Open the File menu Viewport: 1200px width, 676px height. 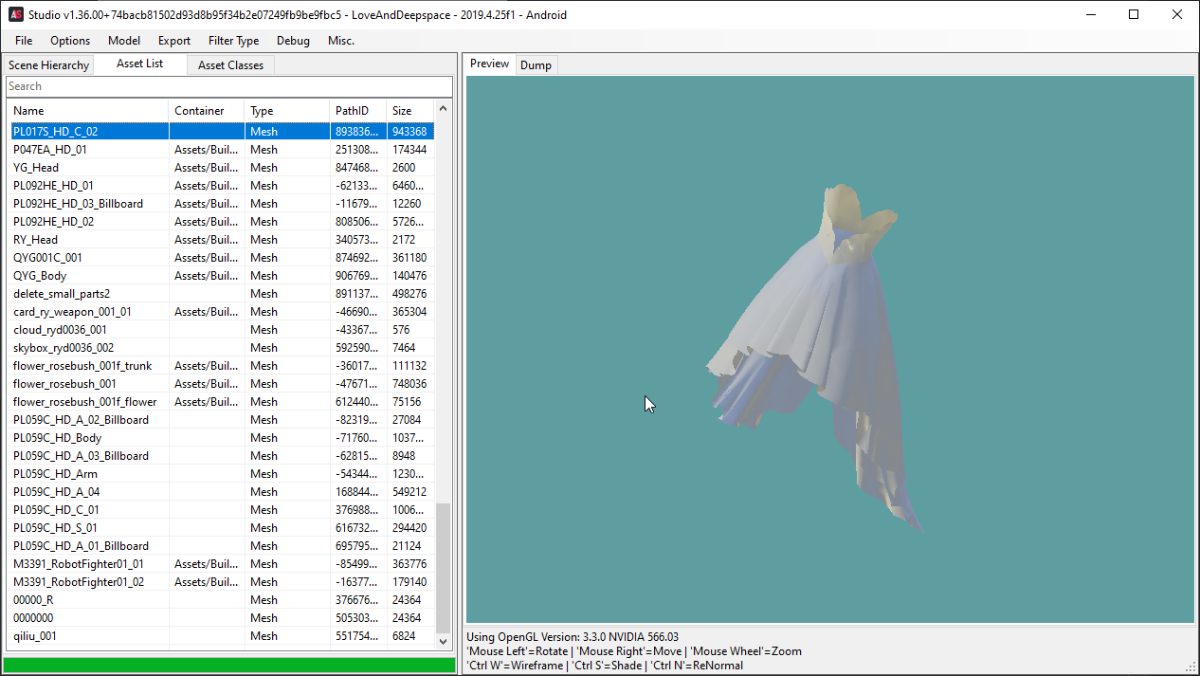point(24,41)
